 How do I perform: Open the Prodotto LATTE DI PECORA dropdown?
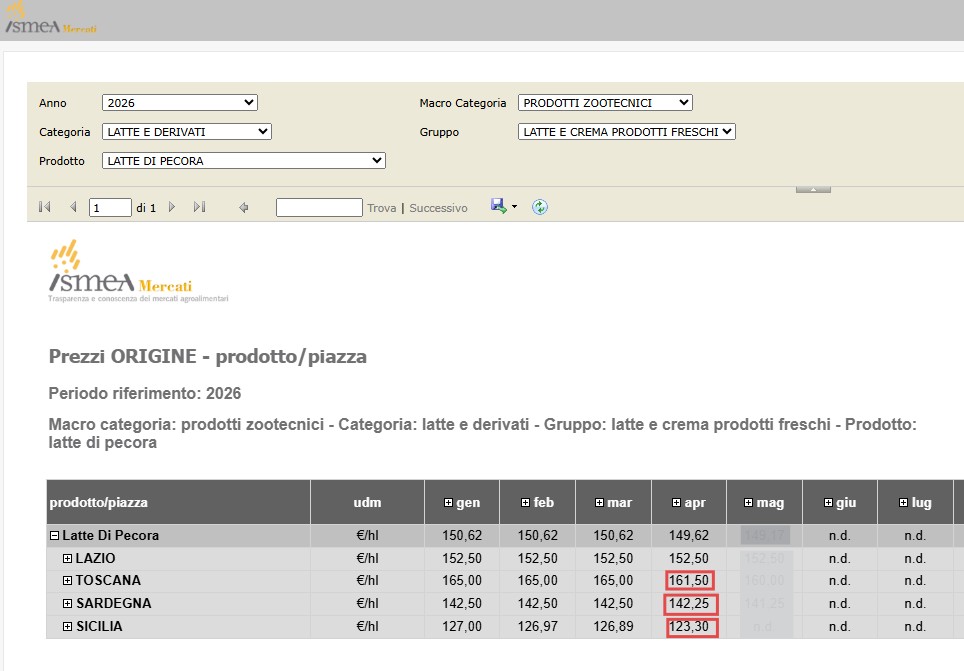click(243, 161)
